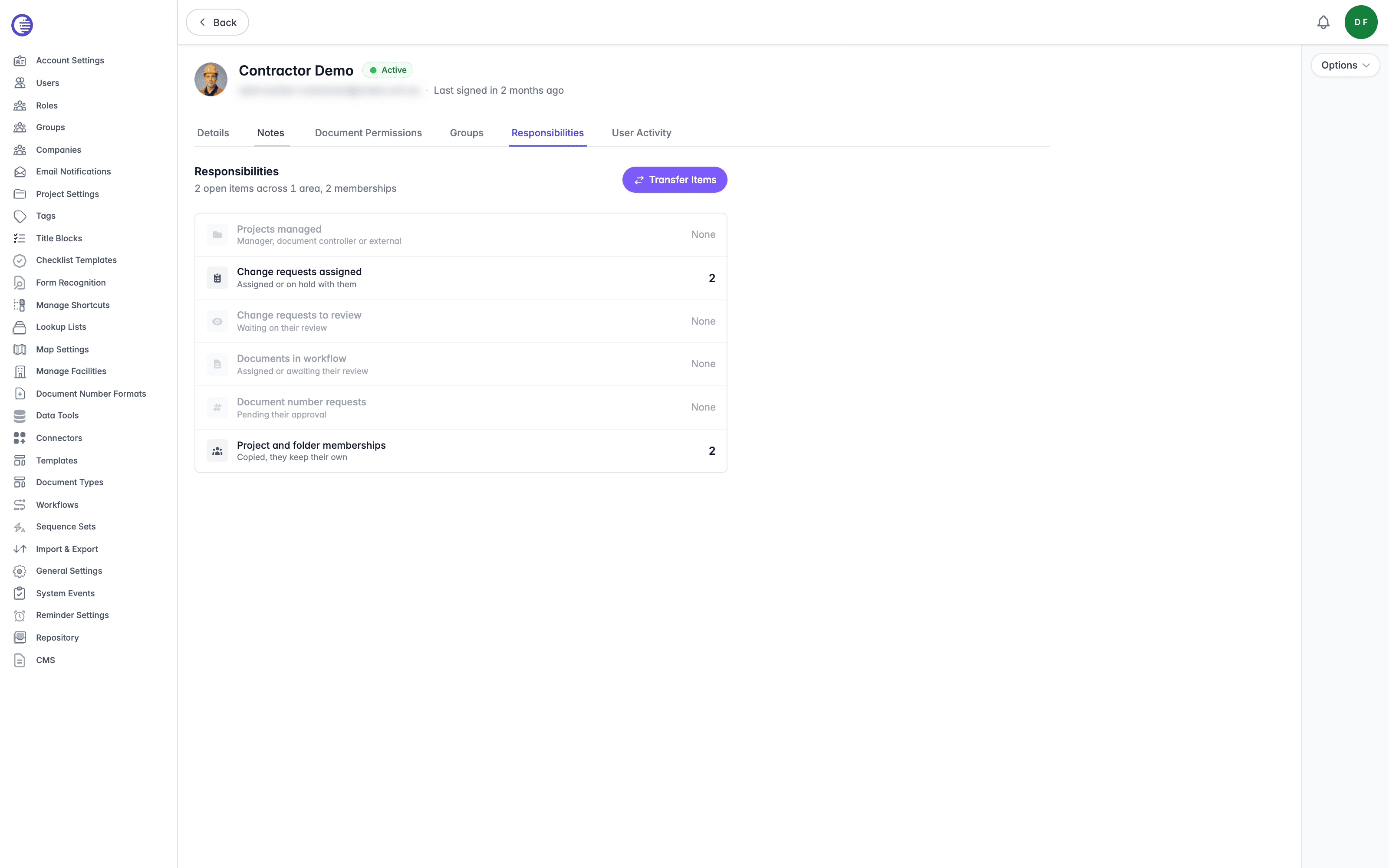Open the Change requests assigned row
This screenshot has height=868, width=1389.
click(460, 278)
